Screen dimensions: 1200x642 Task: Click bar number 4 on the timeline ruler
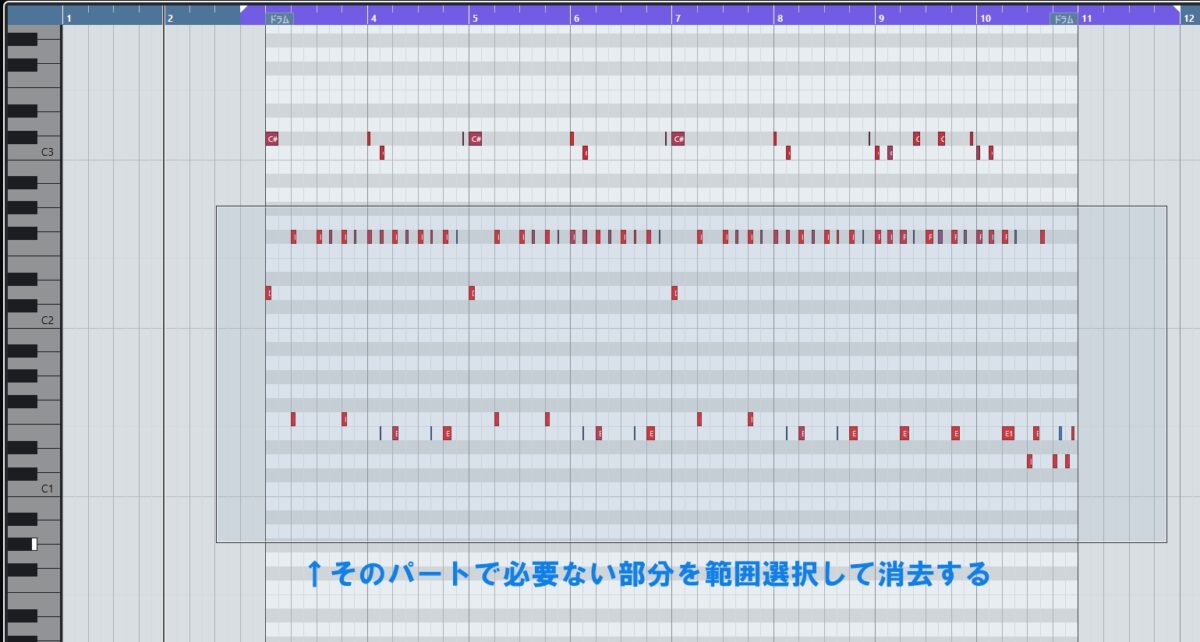tap(374, 17)
